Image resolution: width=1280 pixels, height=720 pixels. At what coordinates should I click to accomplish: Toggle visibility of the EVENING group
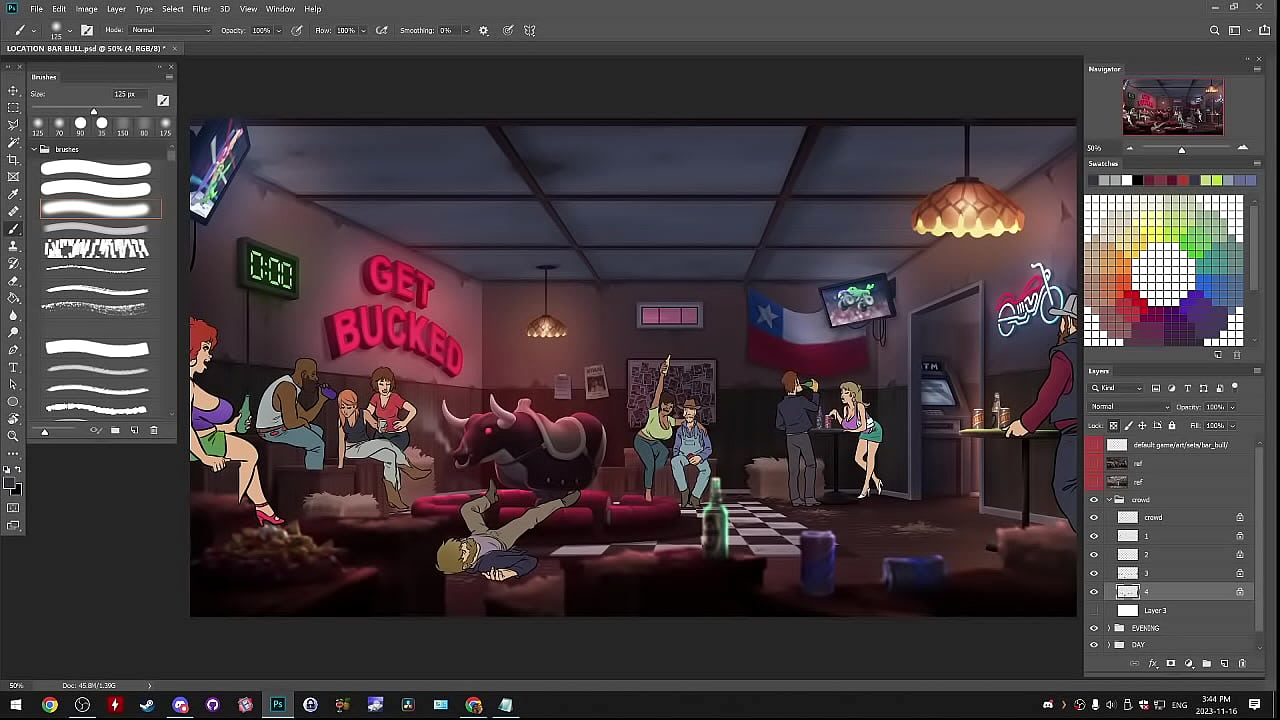click(x=1093, y=628)
